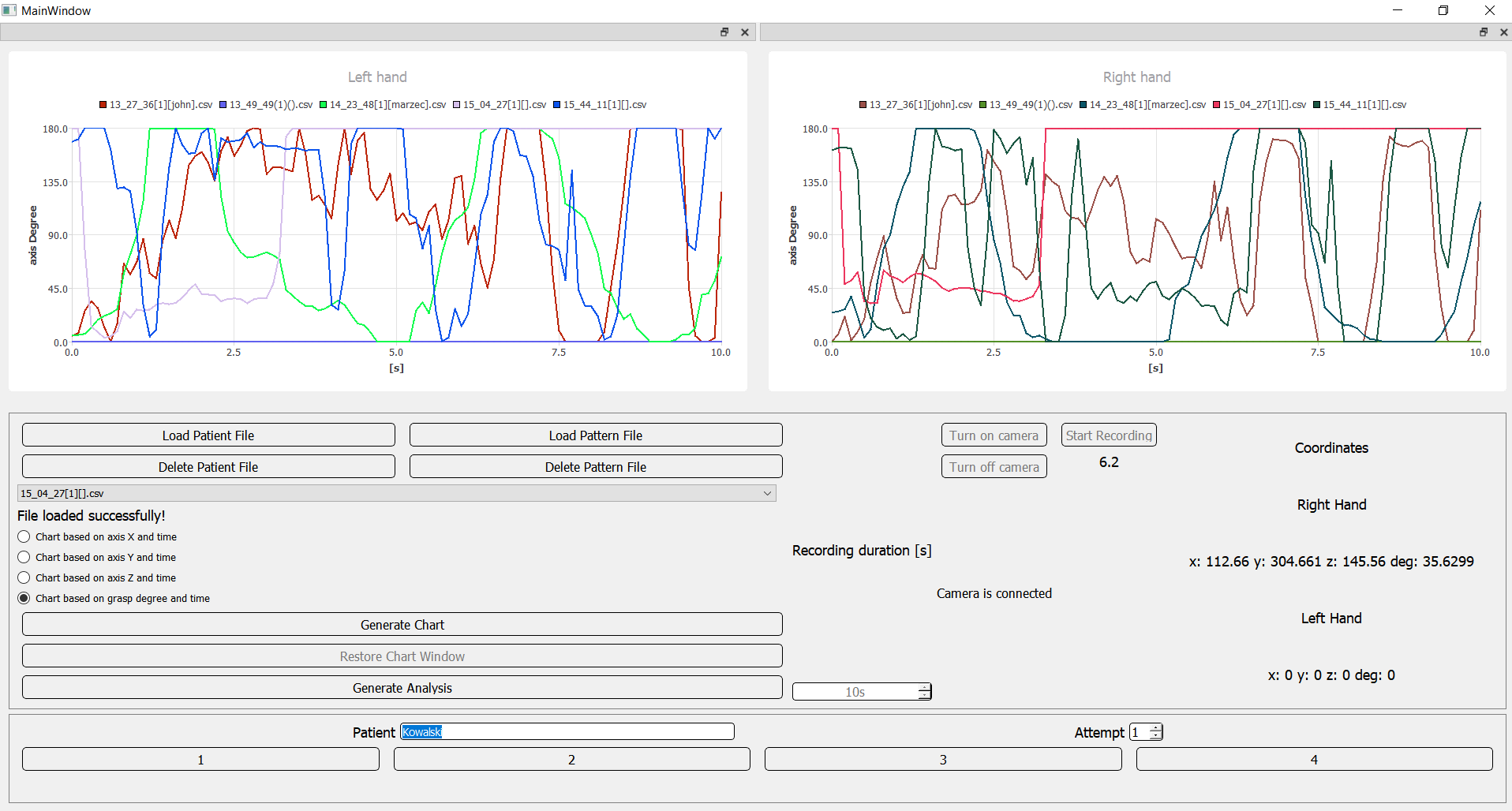Float the right hand chart dock panel
The width and height of the screenshot is (1512, 811).
1484,32
